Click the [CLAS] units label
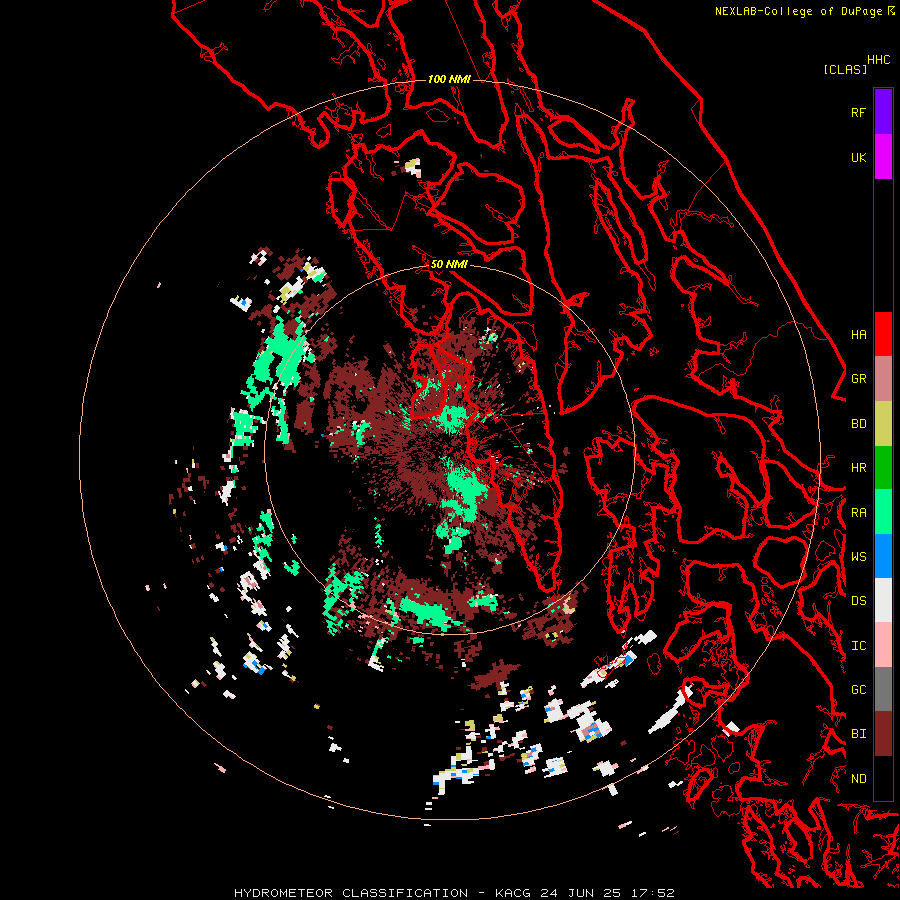The height and width of the screenshot is (900, 900). pyautogui.click(x=845, y=69)
